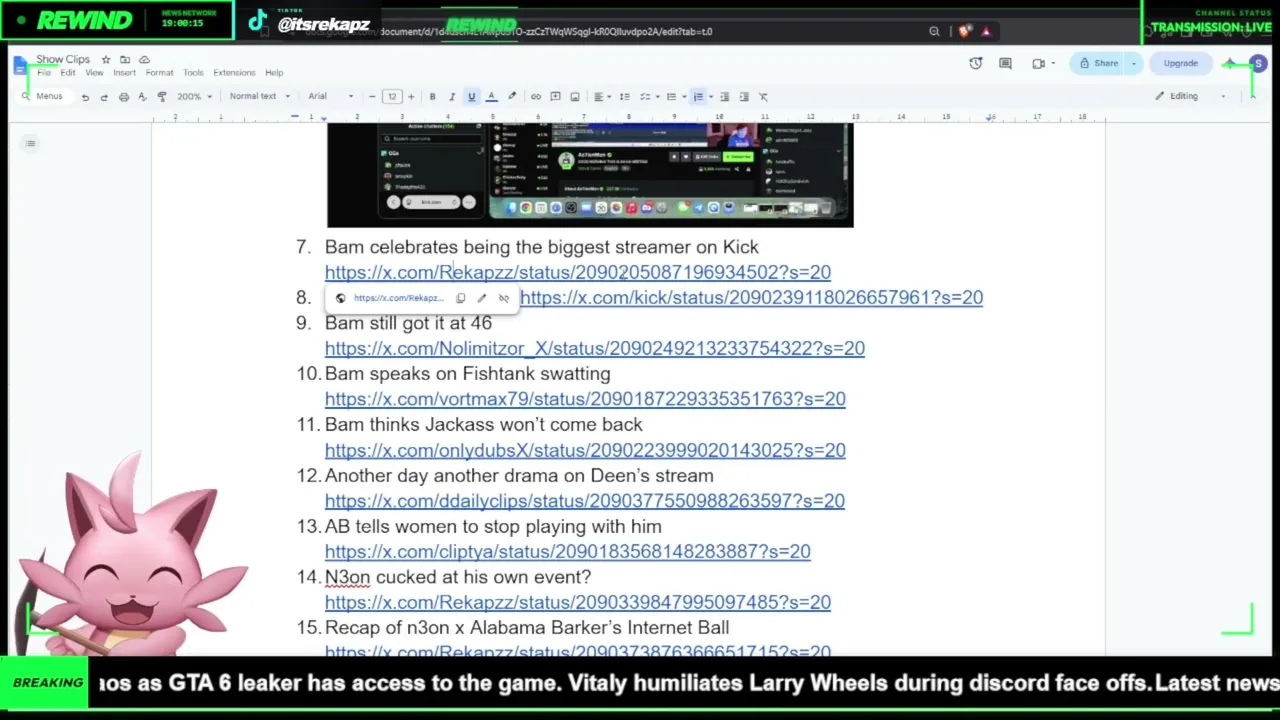Undo the last edit
This screenshot has width=1280, height=720.
[85, 97]
